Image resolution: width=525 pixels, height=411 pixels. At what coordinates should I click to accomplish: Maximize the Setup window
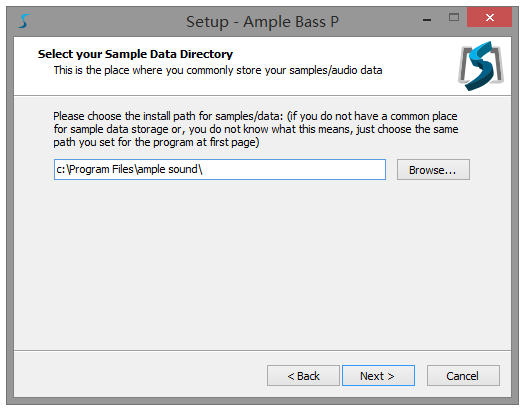(x=454, y=17)
